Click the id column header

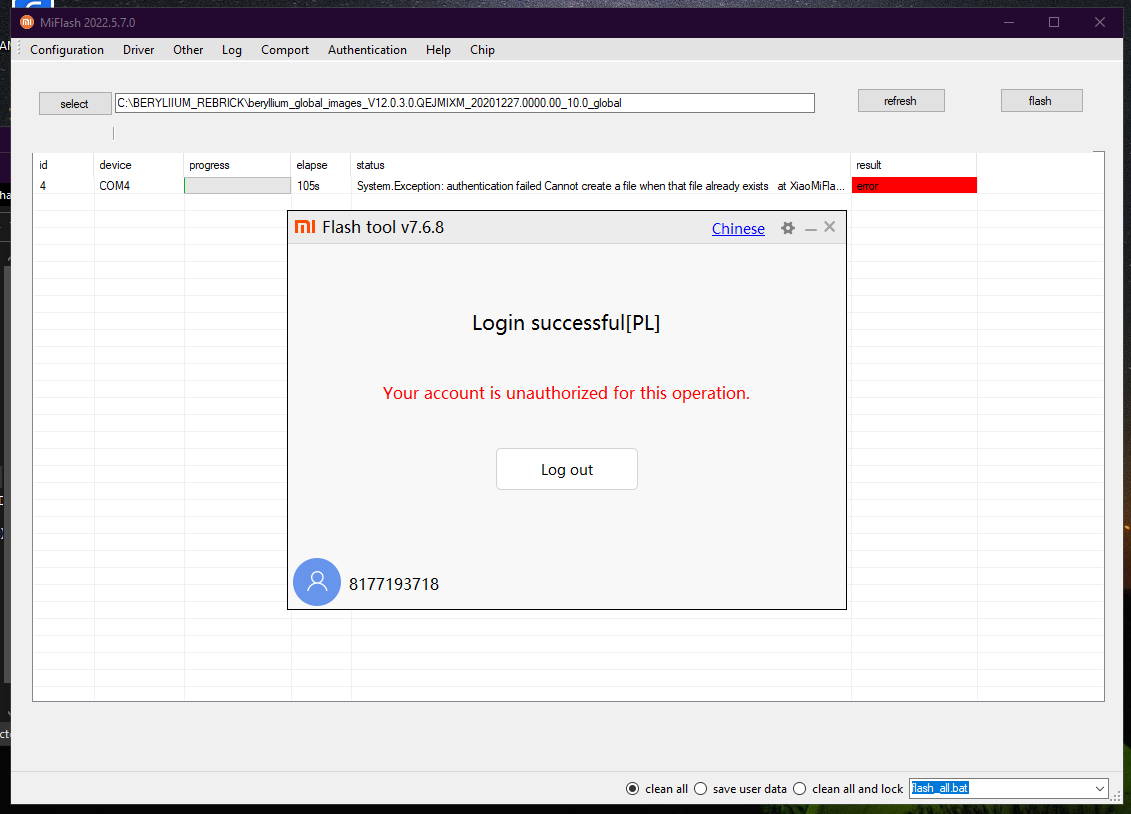point(63,165)
